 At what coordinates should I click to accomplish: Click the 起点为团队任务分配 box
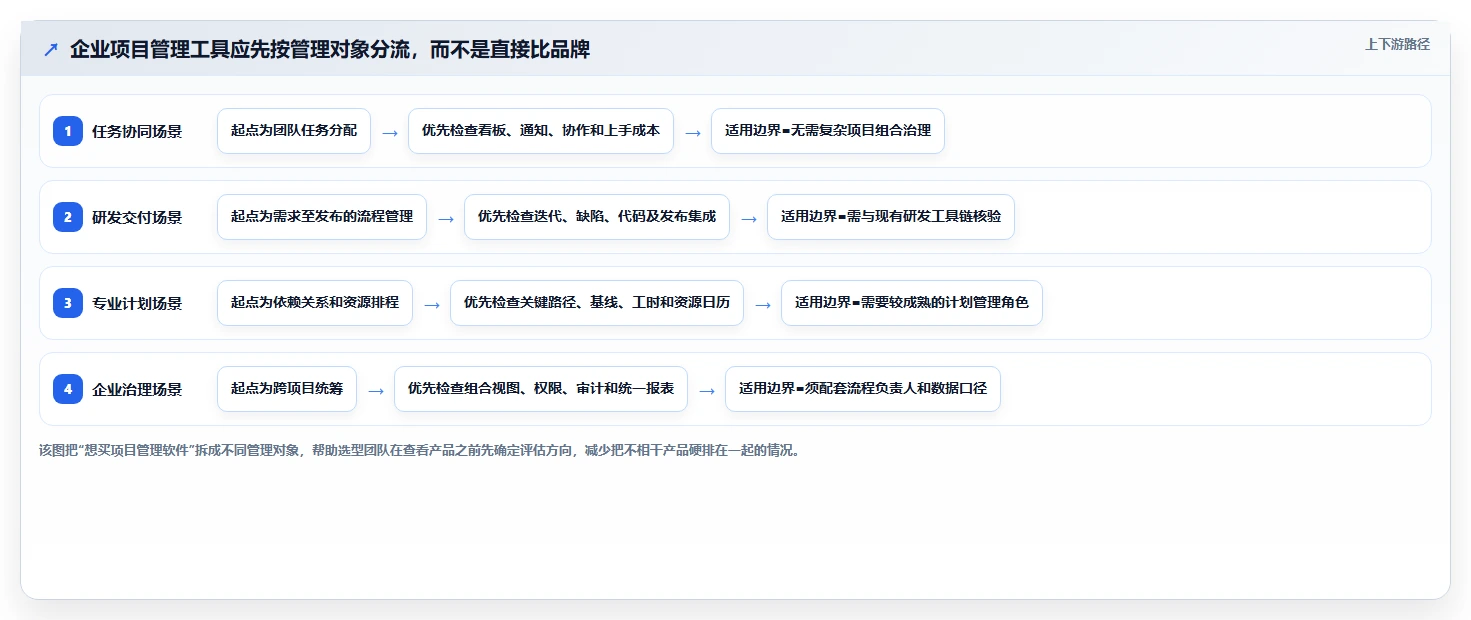click(x=294, y=131)
